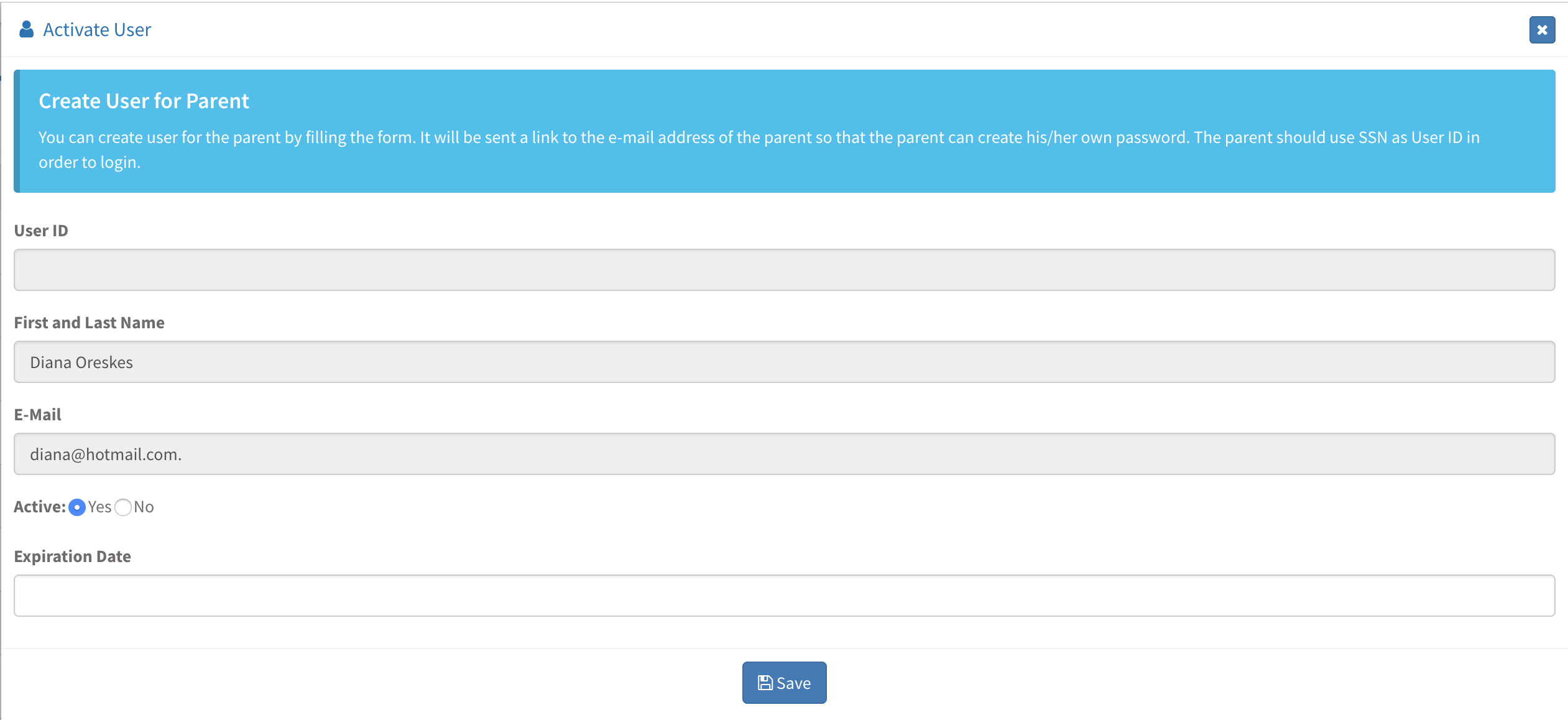Close the Activate User dialog
1568x720 pixels.
[x=1542, y=30]
